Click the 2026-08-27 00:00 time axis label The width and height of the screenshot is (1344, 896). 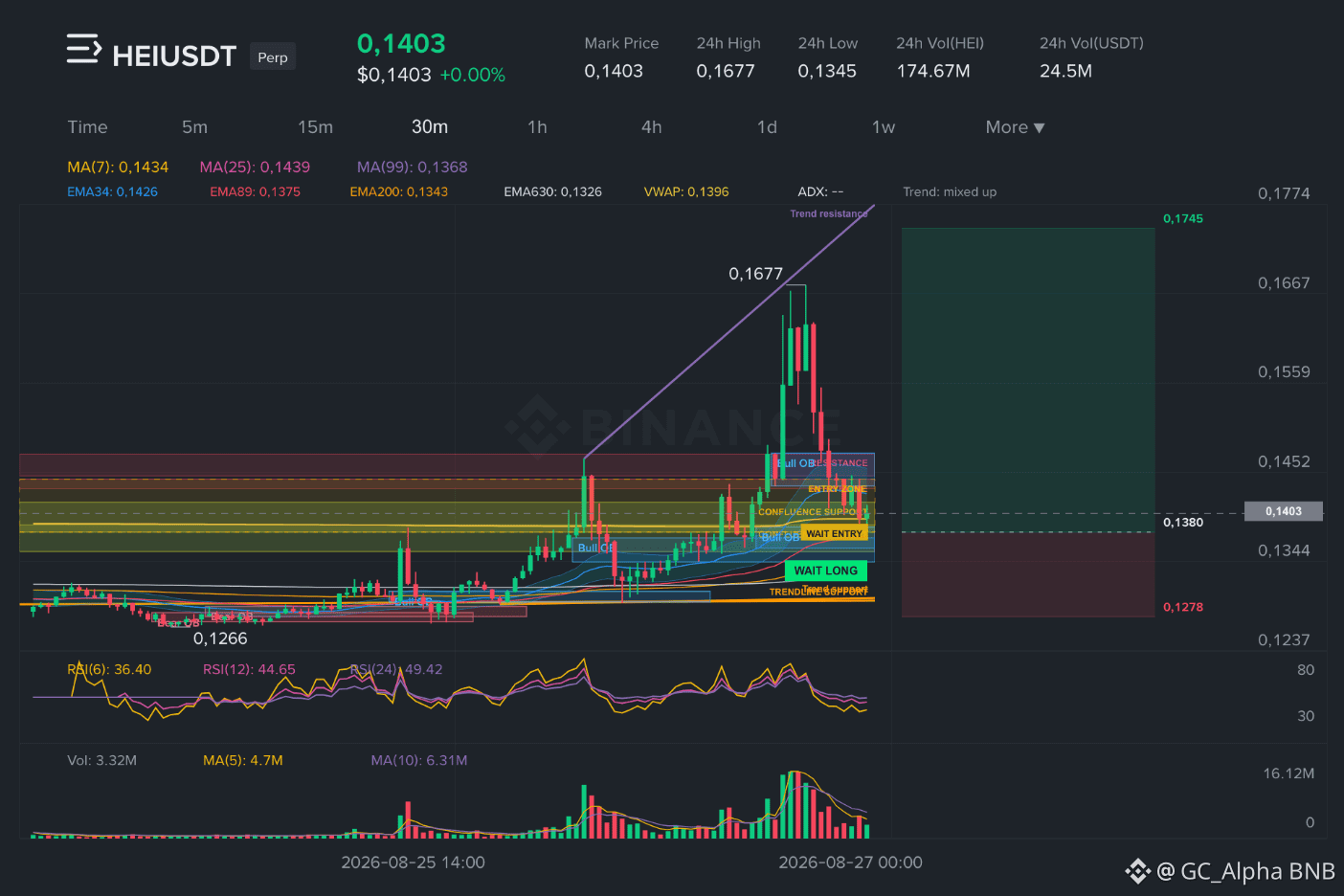click(851, 863)
